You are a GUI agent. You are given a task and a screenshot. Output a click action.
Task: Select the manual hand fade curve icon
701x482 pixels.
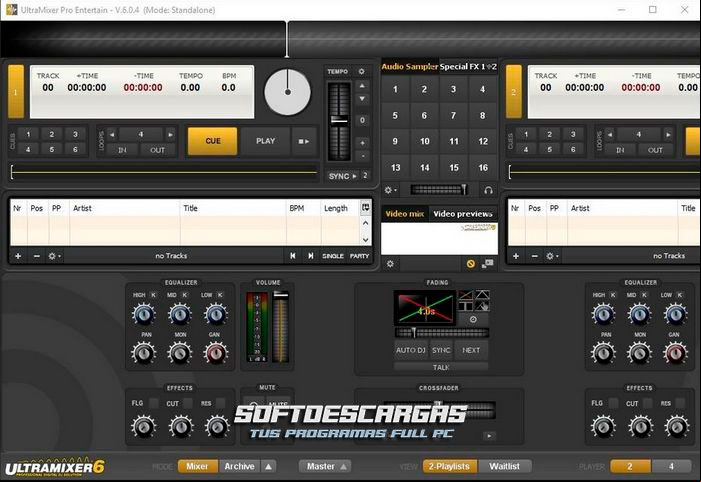coord(482,306)
